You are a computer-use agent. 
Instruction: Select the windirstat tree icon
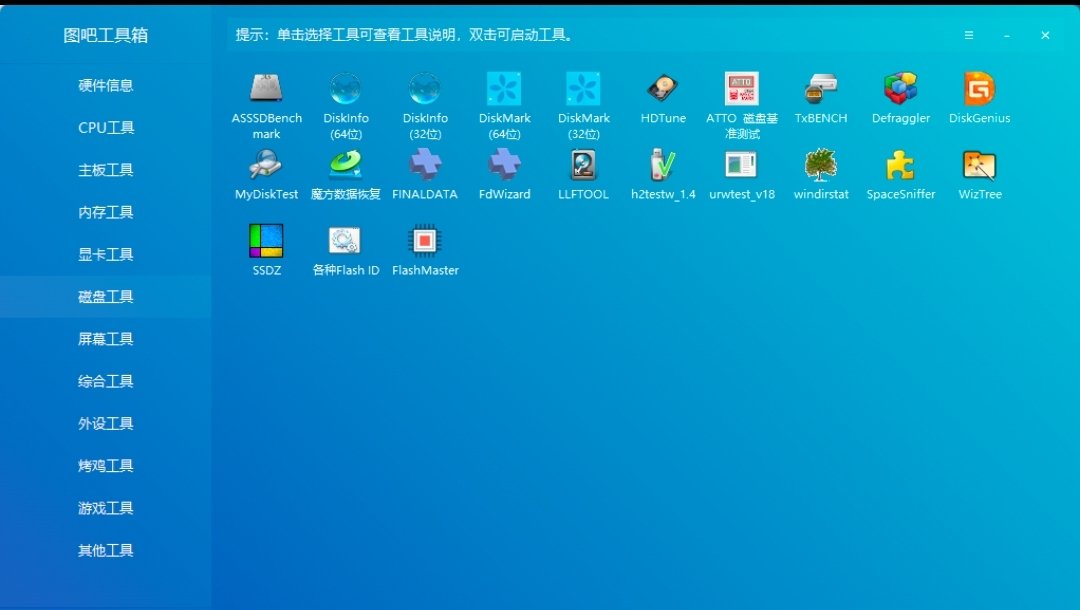tap(821, 165)
